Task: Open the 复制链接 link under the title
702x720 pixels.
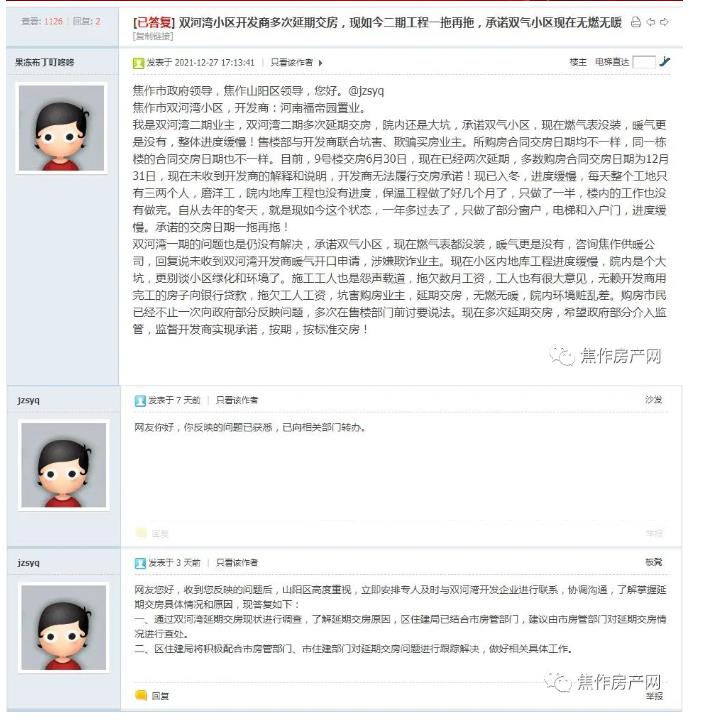Action: [153, 36]
